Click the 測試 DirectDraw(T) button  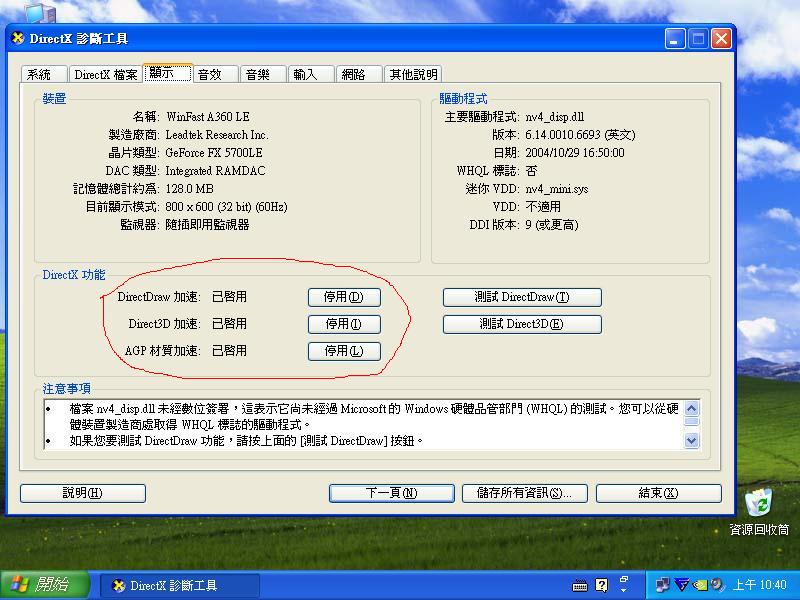point(522,297)
